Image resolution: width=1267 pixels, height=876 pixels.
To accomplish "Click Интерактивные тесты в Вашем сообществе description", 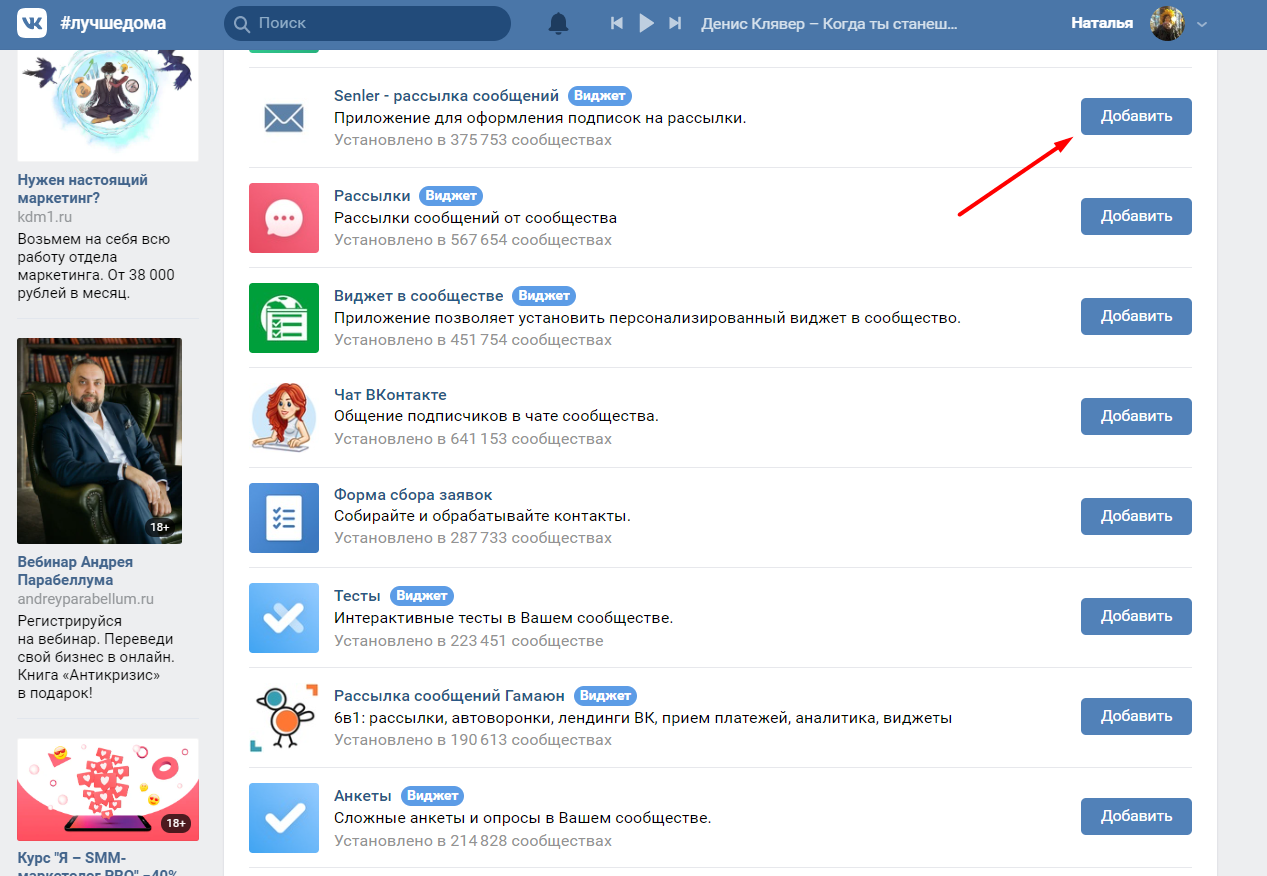I will (x=504, y=618).
